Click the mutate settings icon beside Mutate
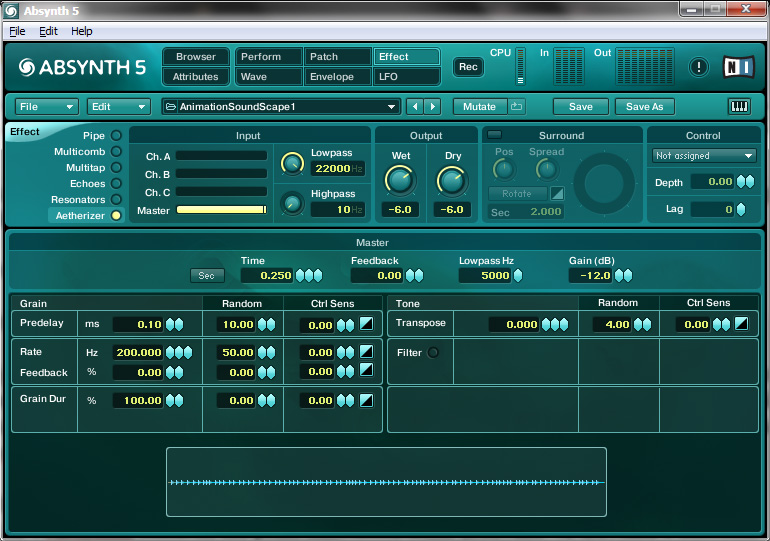The width and height of the screenshot is (770, 541). (516, 107)
